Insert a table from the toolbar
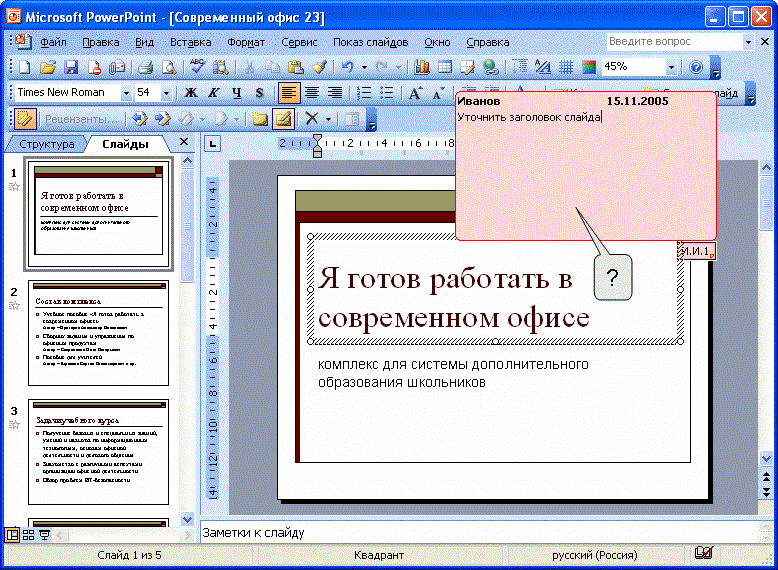 tap(445, 67)
